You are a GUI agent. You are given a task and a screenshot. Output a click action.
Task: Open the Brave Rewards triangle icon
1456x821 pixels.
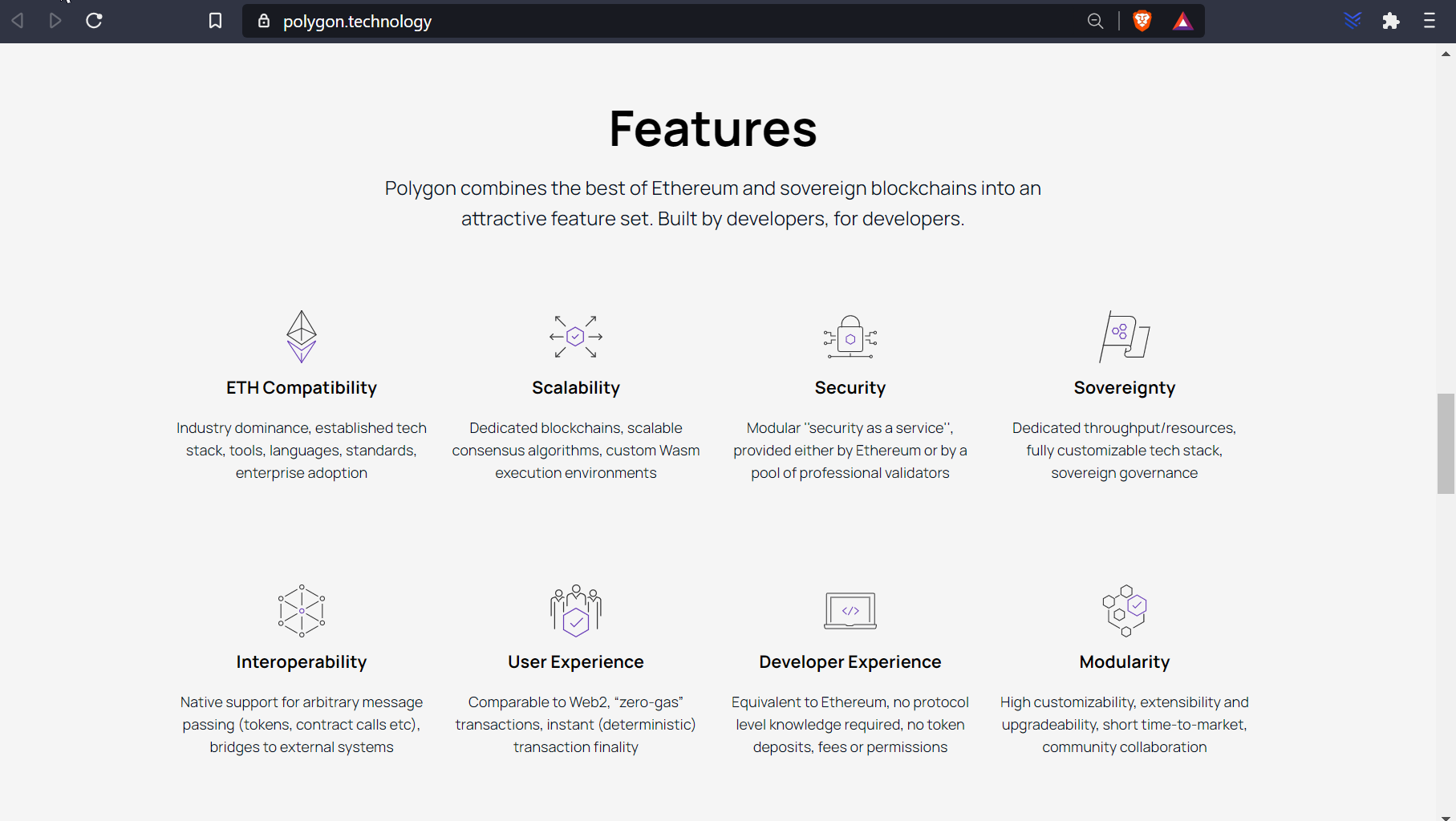[1182, 22]
